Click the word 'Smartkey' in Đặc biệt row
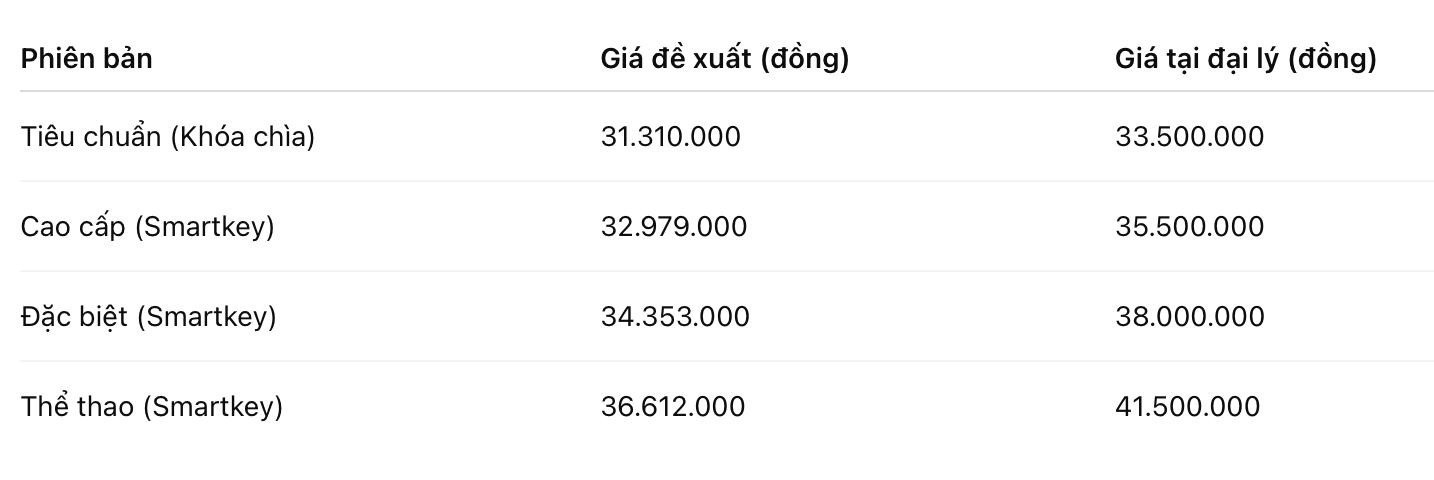Image resolution: width=1434 pixels, height=480 pixels. (x=206, y=317)
